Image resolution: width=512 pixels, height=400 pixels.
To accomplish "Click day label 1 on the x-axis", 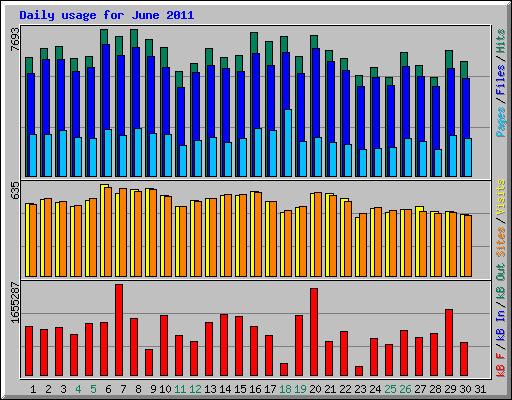I will [33, 389].
